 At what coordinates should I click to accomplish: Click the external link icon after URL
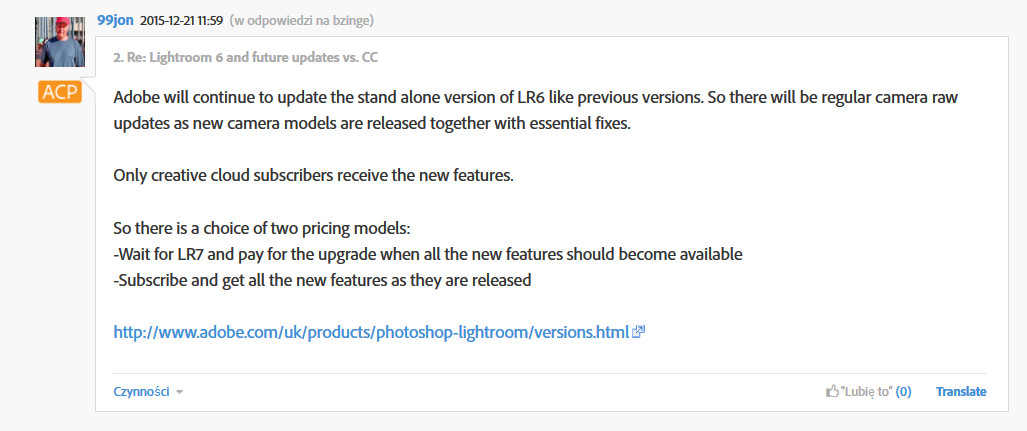639,332
